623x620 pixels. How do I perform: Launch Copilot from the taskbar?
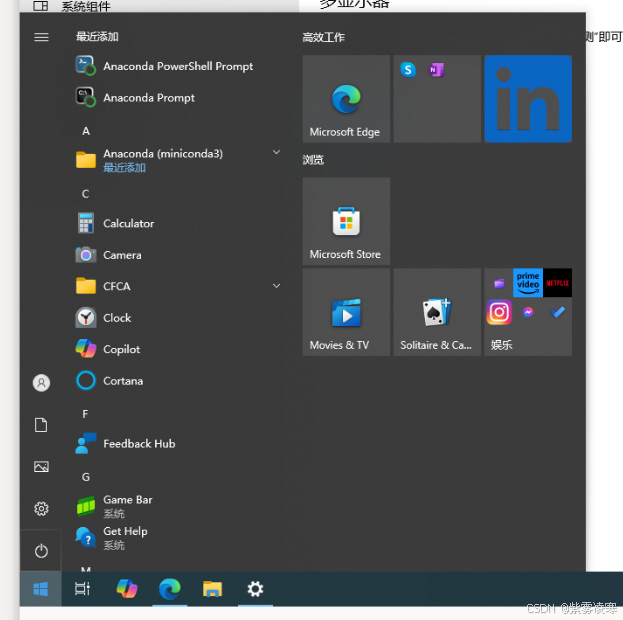pos(127,589)
